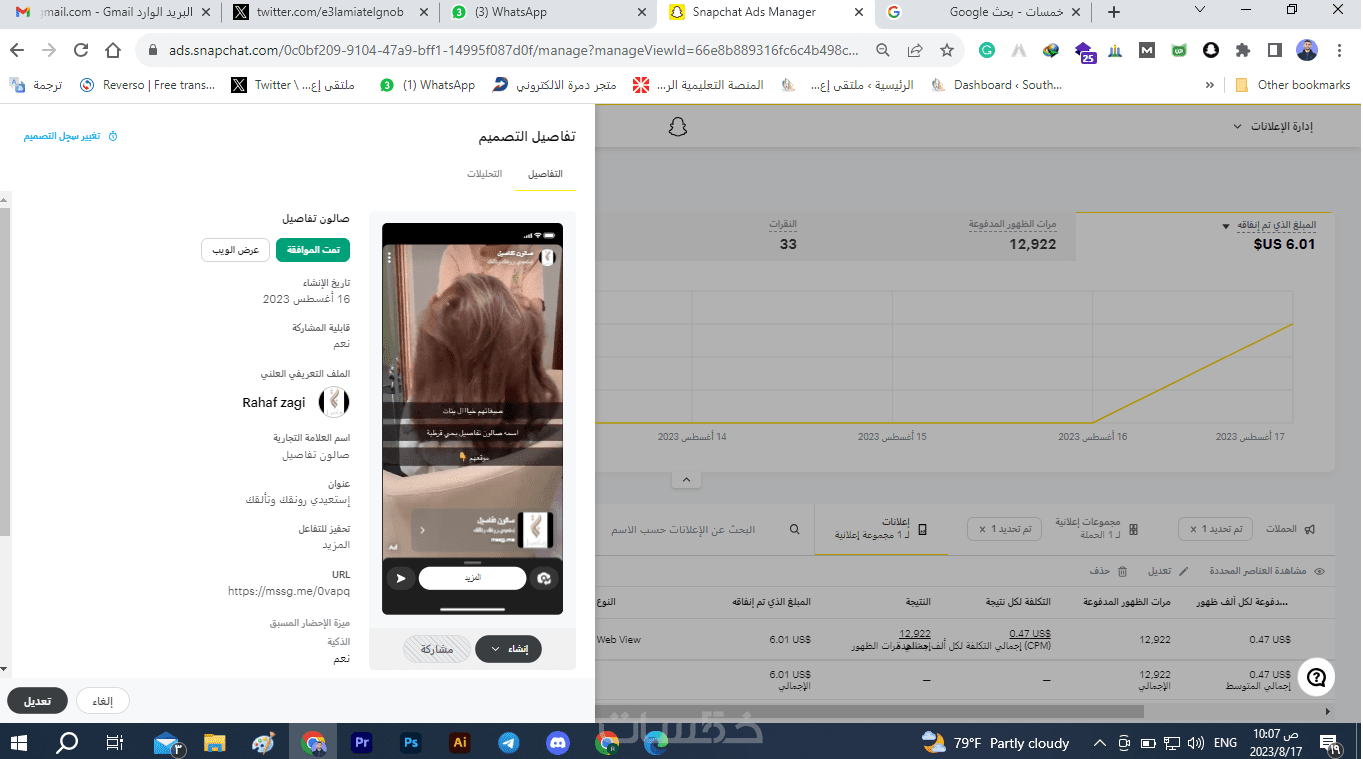Click the campaigns megaphone icon

[1309, 529]
